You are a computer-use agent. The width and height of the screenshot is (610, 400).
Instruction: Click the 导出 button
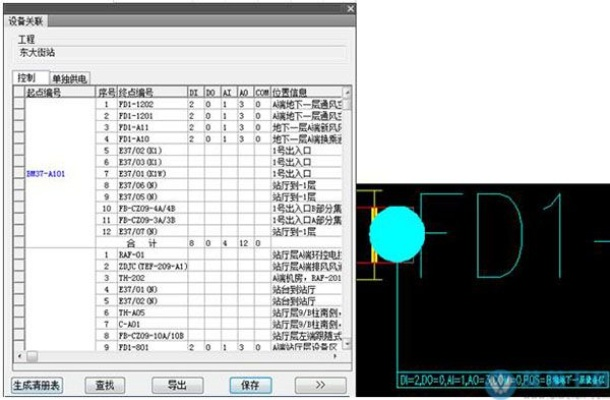coord(177,384)
